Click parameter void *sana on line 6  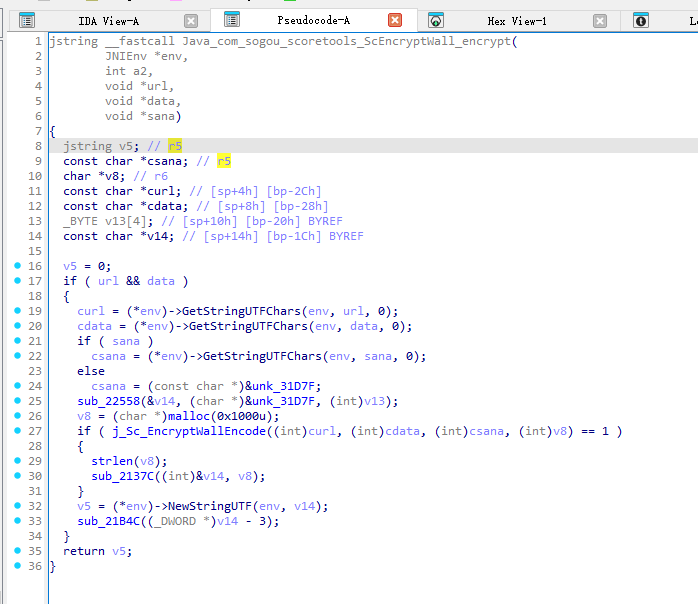tap(143, 116)
